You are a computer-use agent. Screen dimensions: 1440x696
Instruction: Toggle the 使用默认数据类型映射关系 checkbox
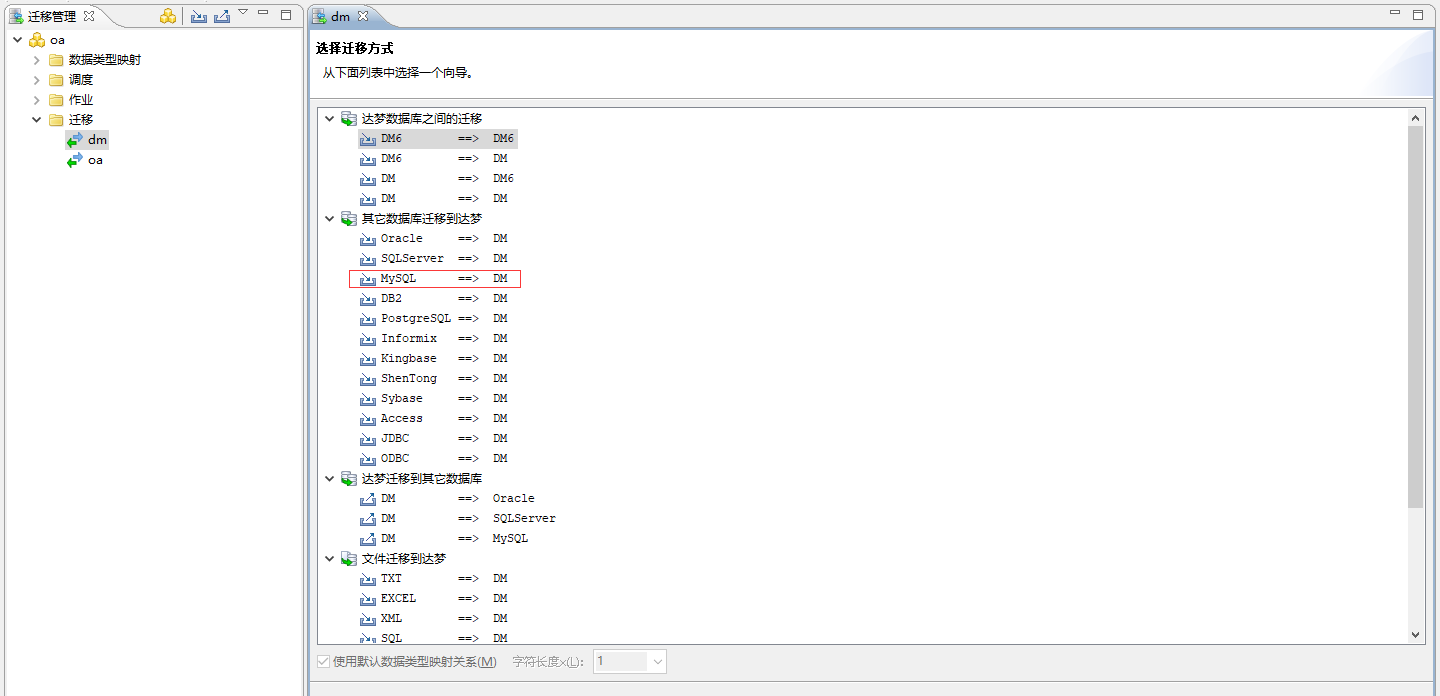point(323,661)
